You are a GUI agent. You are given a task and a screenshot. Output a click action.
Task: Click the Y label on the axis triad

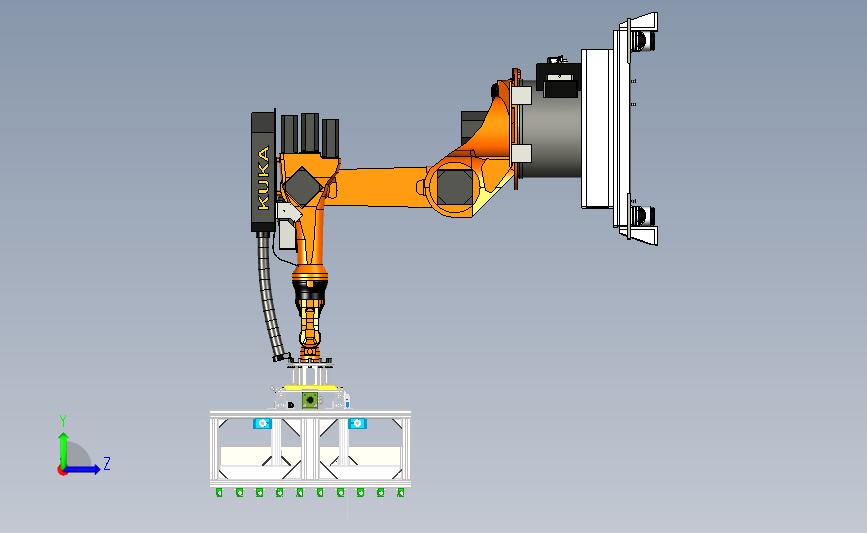click(x=63, y=421)
